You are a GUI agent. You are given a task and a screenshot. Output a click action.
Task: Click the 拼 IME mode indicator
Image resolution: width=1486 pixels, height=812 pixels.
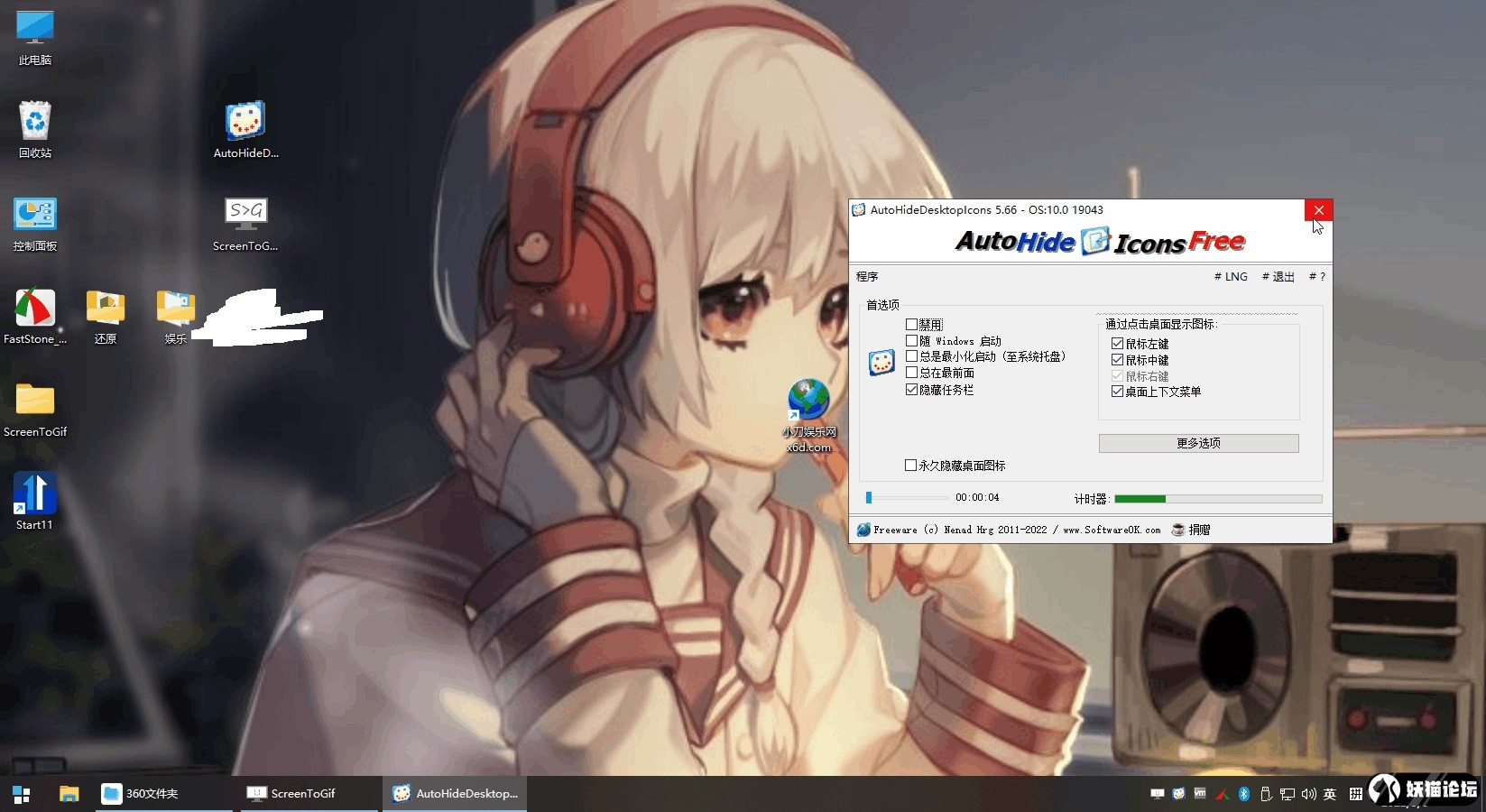pos(1356,794)
